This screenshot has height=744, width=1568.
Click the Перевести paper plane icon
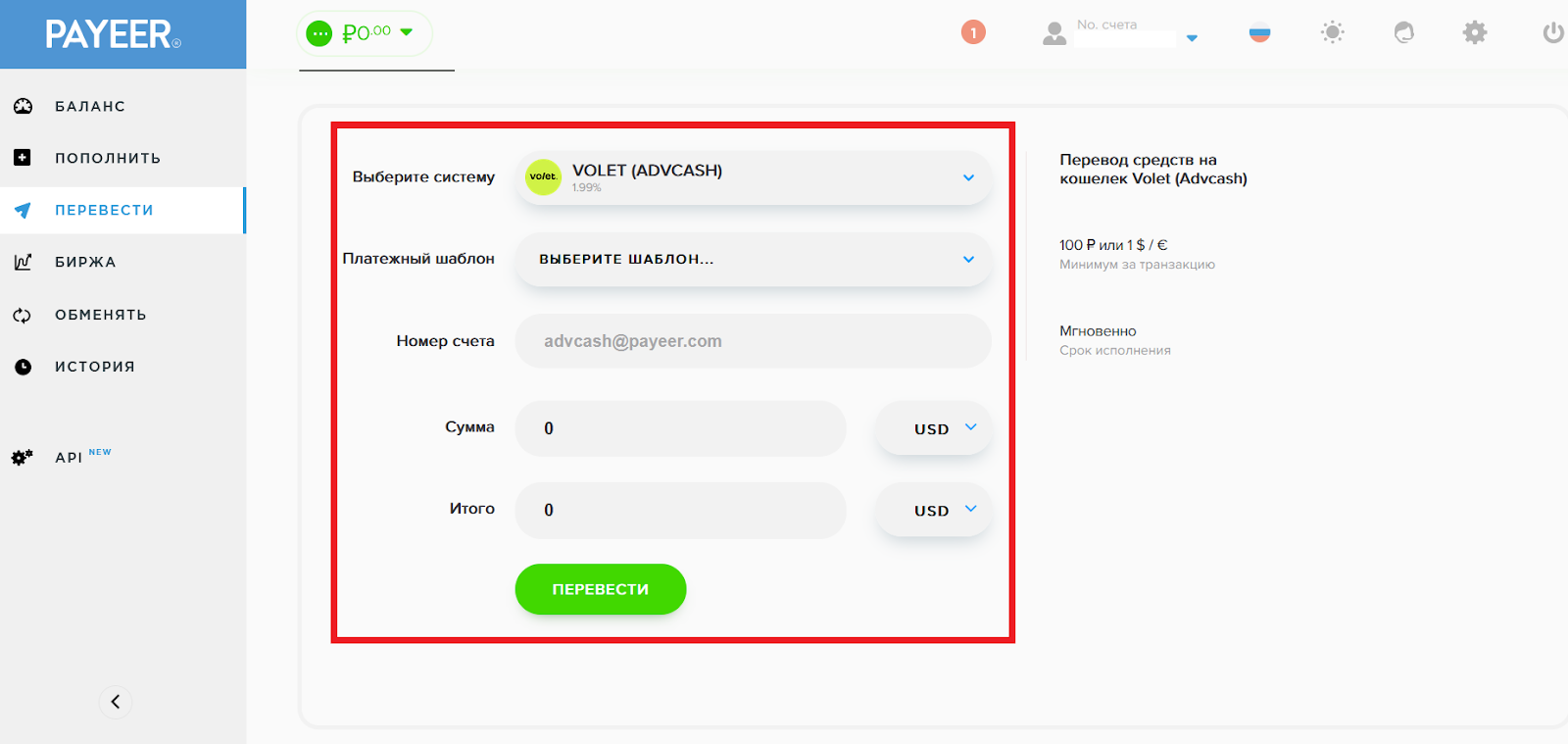click(x=23, y=210)
